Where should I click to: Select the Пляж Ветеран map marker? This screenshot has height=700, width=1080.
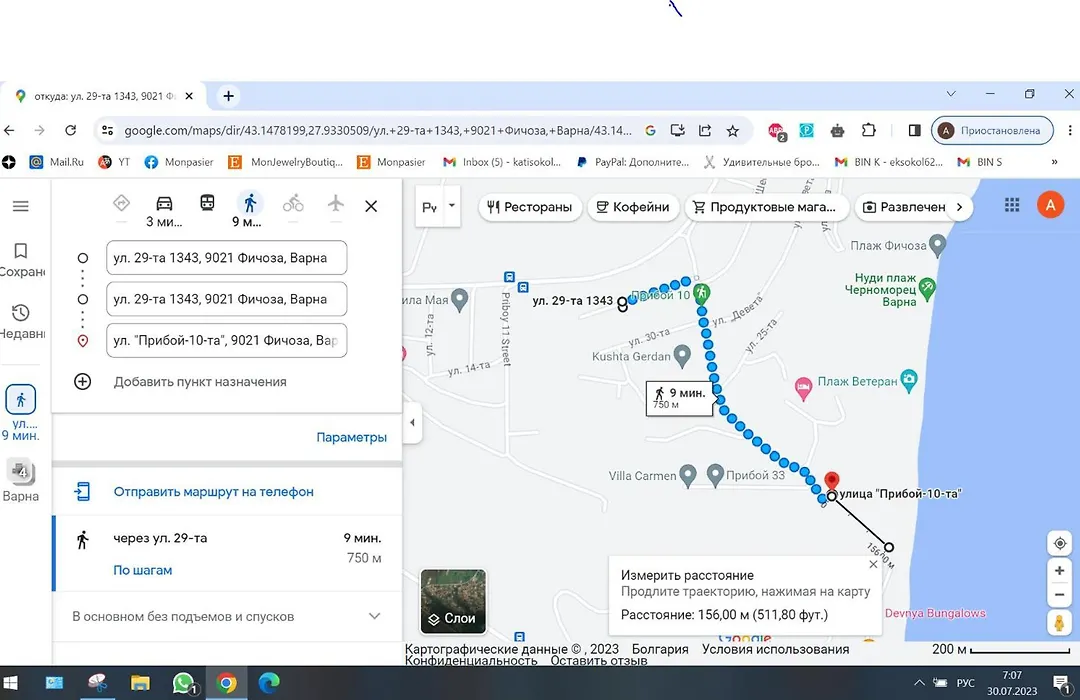click(x=909, y=381)
